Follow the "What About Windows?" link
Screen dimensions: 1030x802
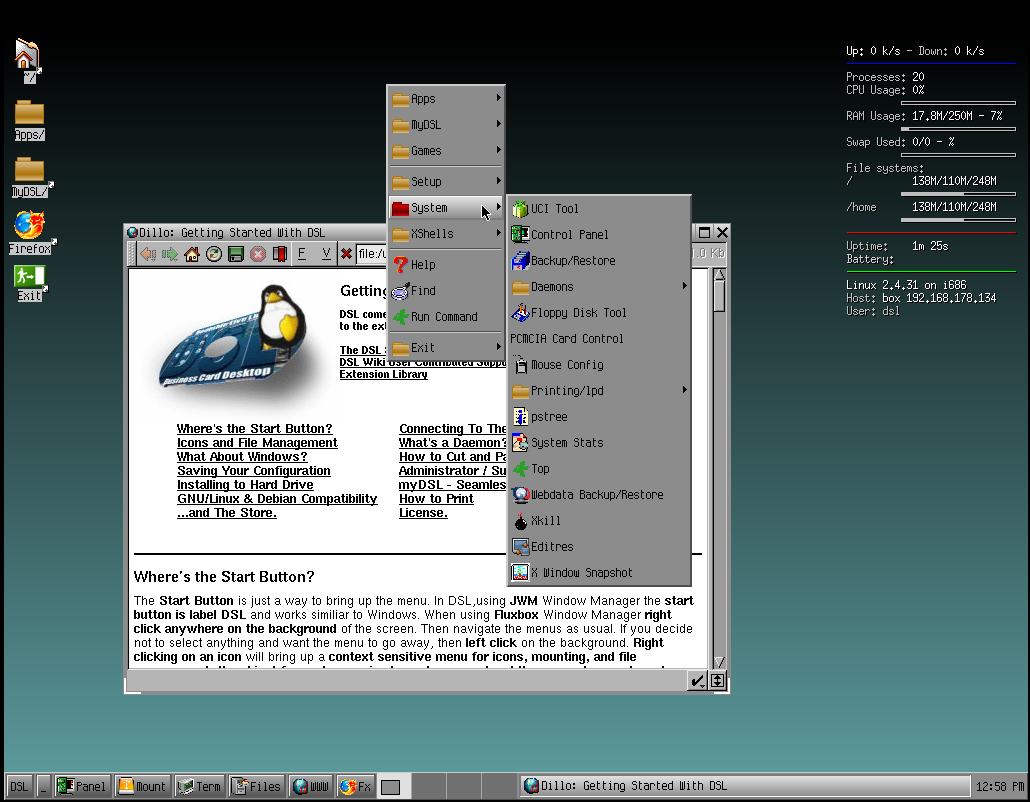pyautogui.click(x=242, y=457)
